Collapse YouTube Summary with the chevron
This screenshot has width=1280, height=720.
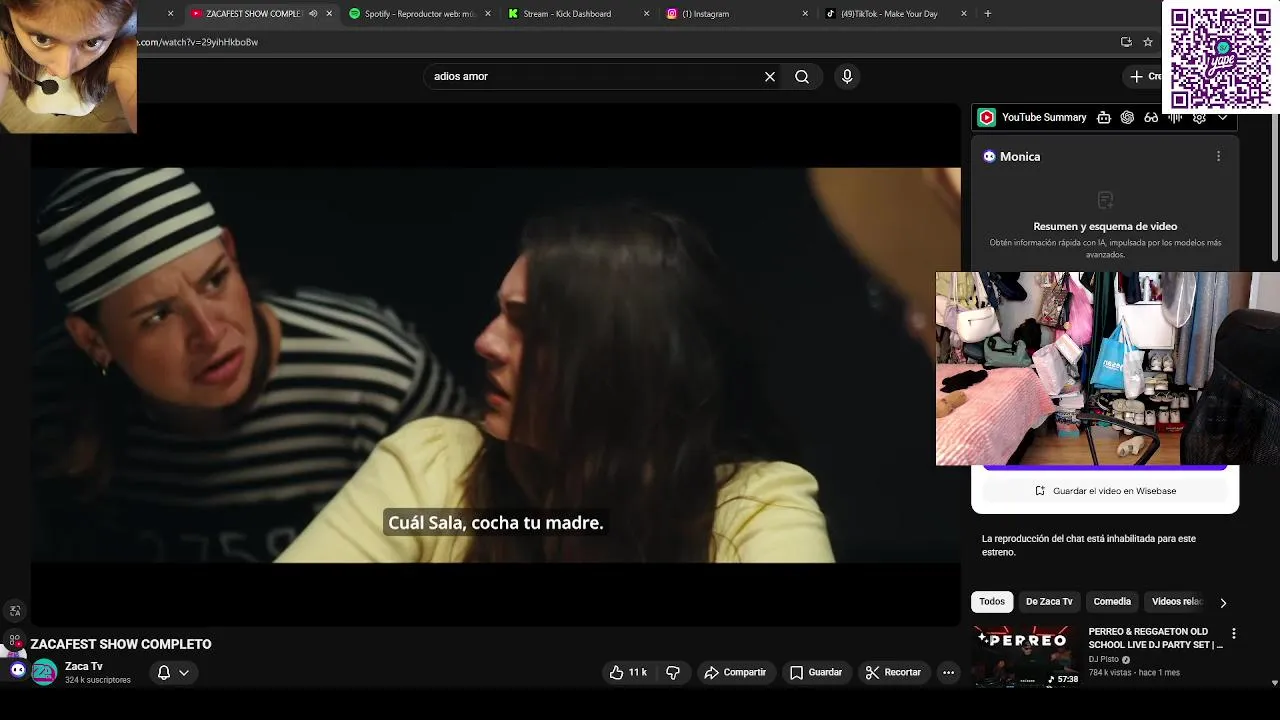click(x=1222, y=117)
